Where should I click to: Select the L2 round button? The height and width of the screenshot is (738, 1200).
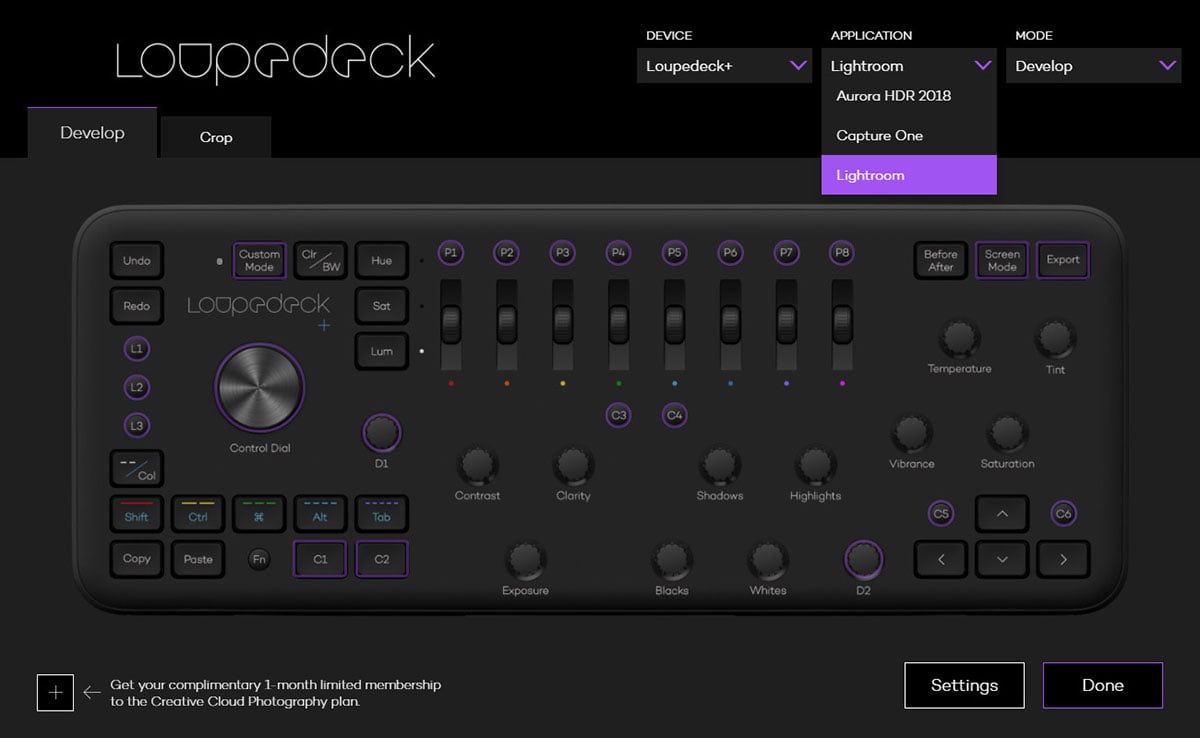pos(137,387)
